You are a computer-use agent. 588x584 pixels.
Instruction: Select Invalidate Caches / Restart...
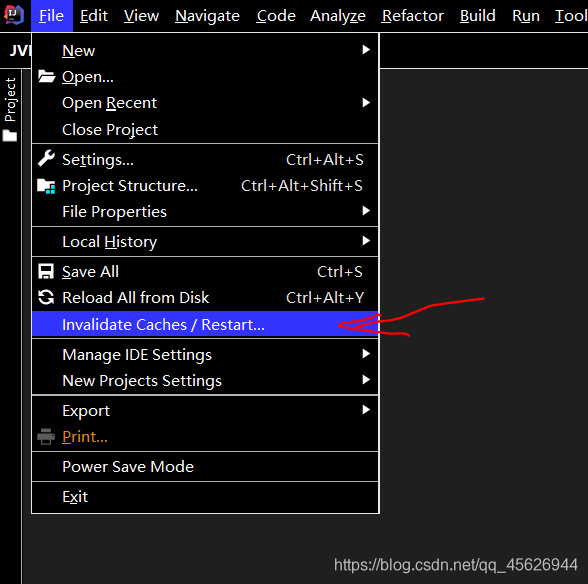tap(205, 324)
